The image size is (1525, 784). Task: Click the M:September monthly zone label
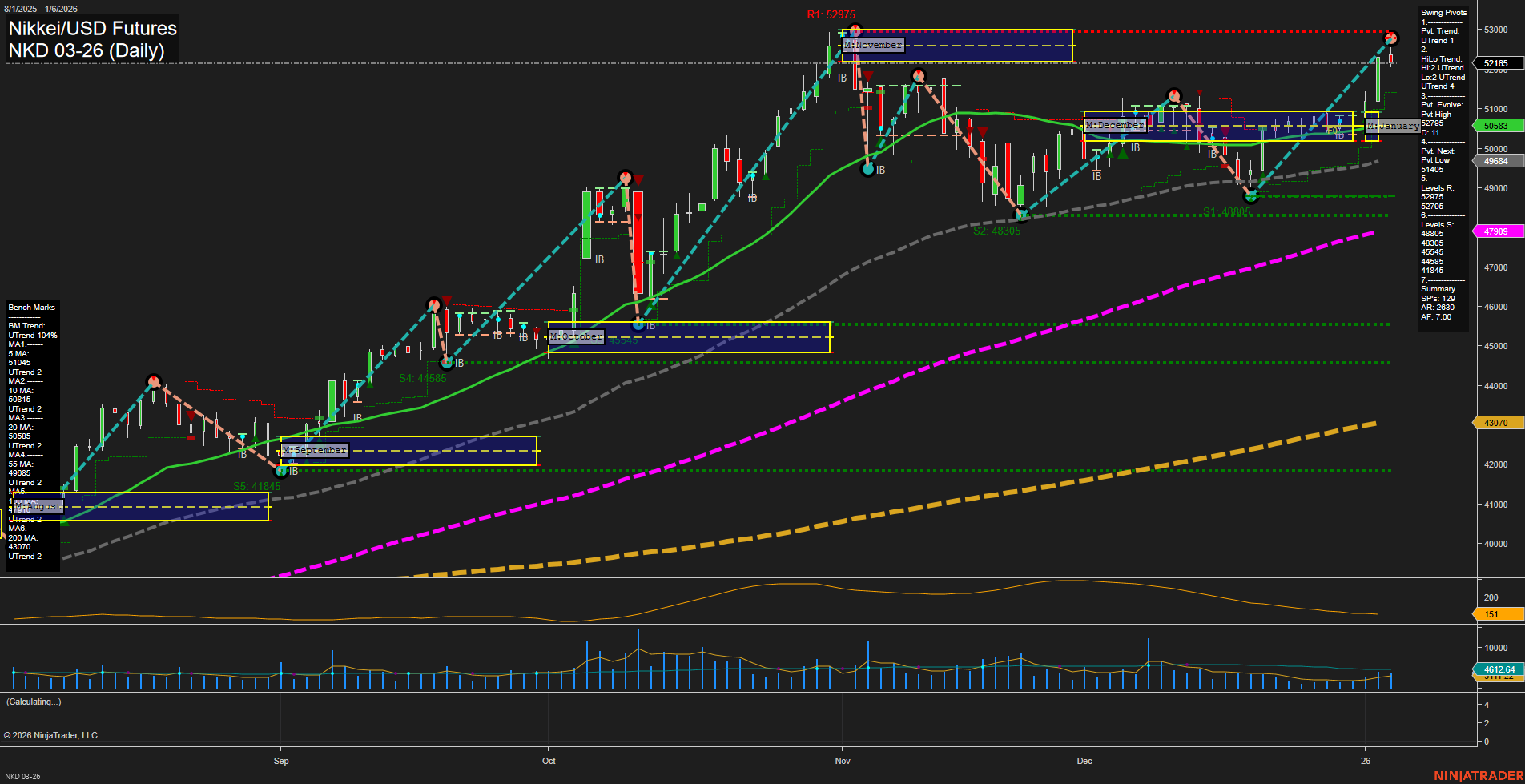click(314, 450)
